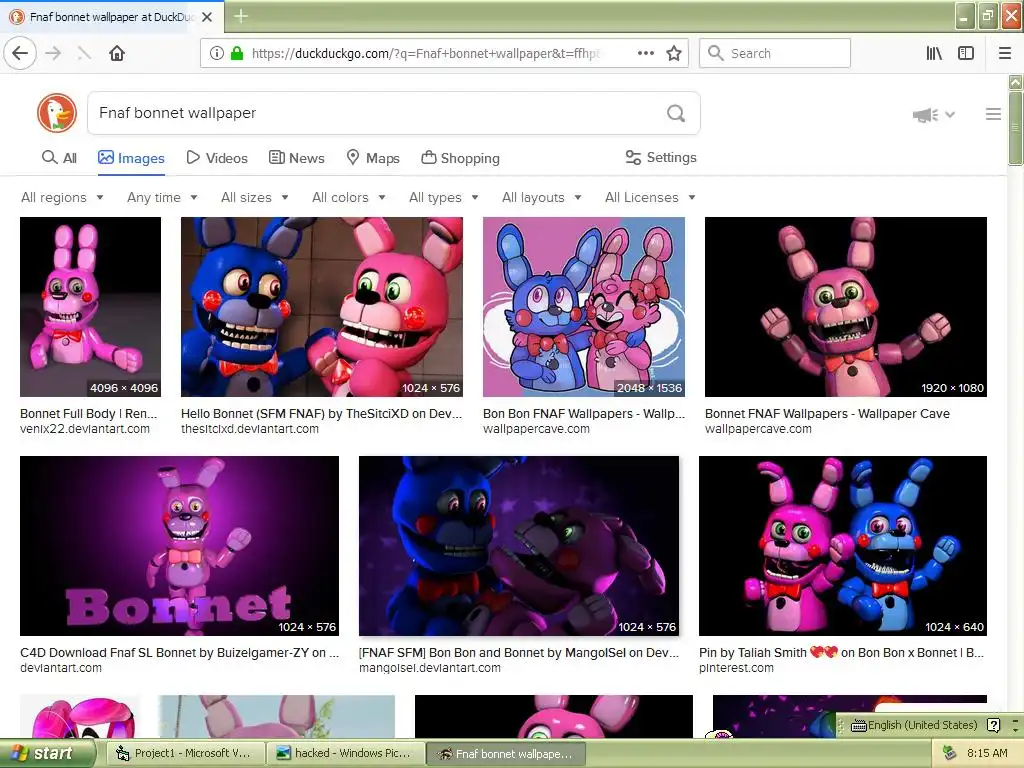The height and width of the screenshot is (768, 1024).
Task: Expand the All colors filter
Action: [x=349, y=197]
